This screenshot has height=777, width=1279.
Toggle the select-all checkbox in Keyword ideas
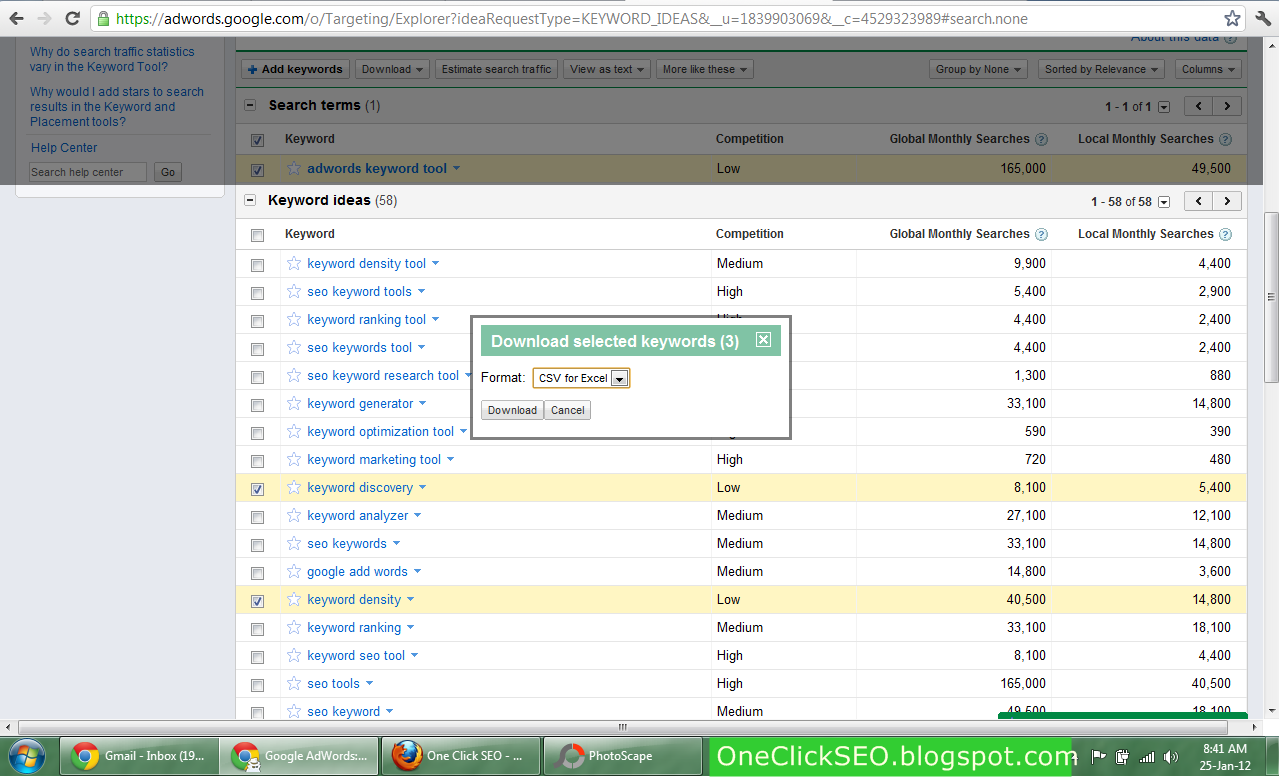pos(257,233)
